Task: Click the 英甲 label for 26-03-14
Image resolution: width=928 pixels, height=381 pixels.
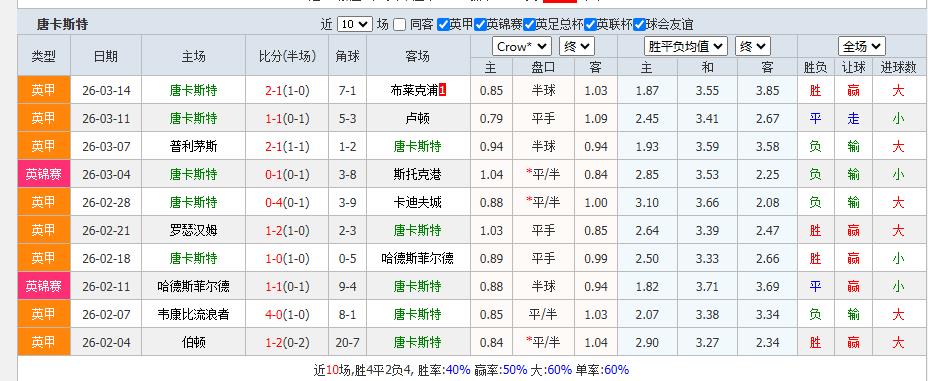Action: click(x=44, y=91)
